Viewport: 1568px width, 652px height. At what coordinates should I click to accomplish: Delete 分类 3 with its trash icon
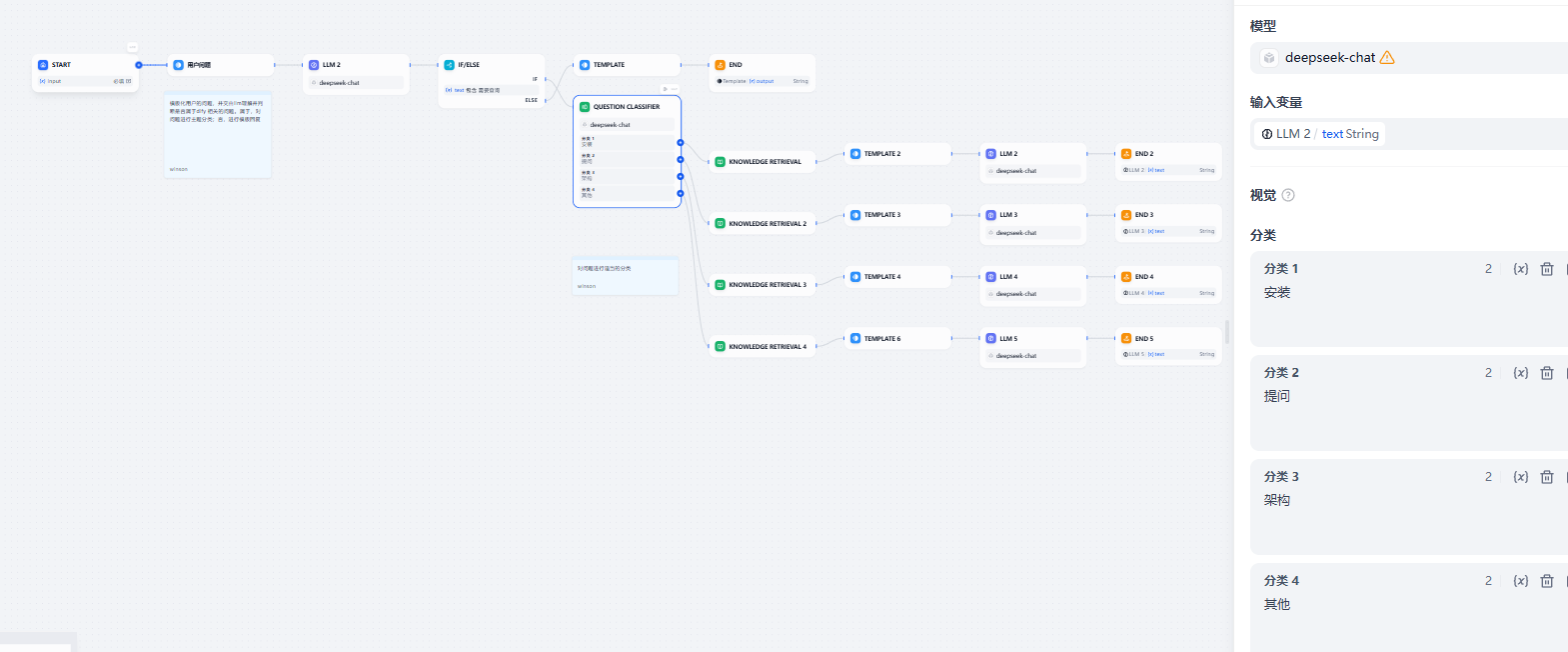point(1547,477)
